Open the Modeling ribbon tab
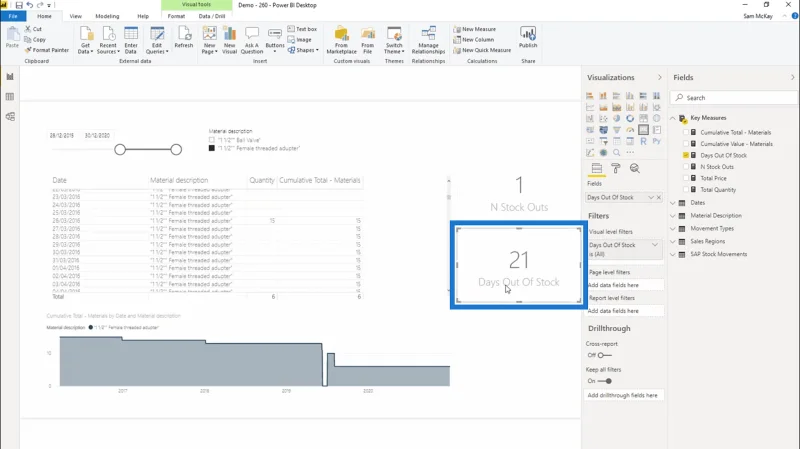 [x=107, y=16]
